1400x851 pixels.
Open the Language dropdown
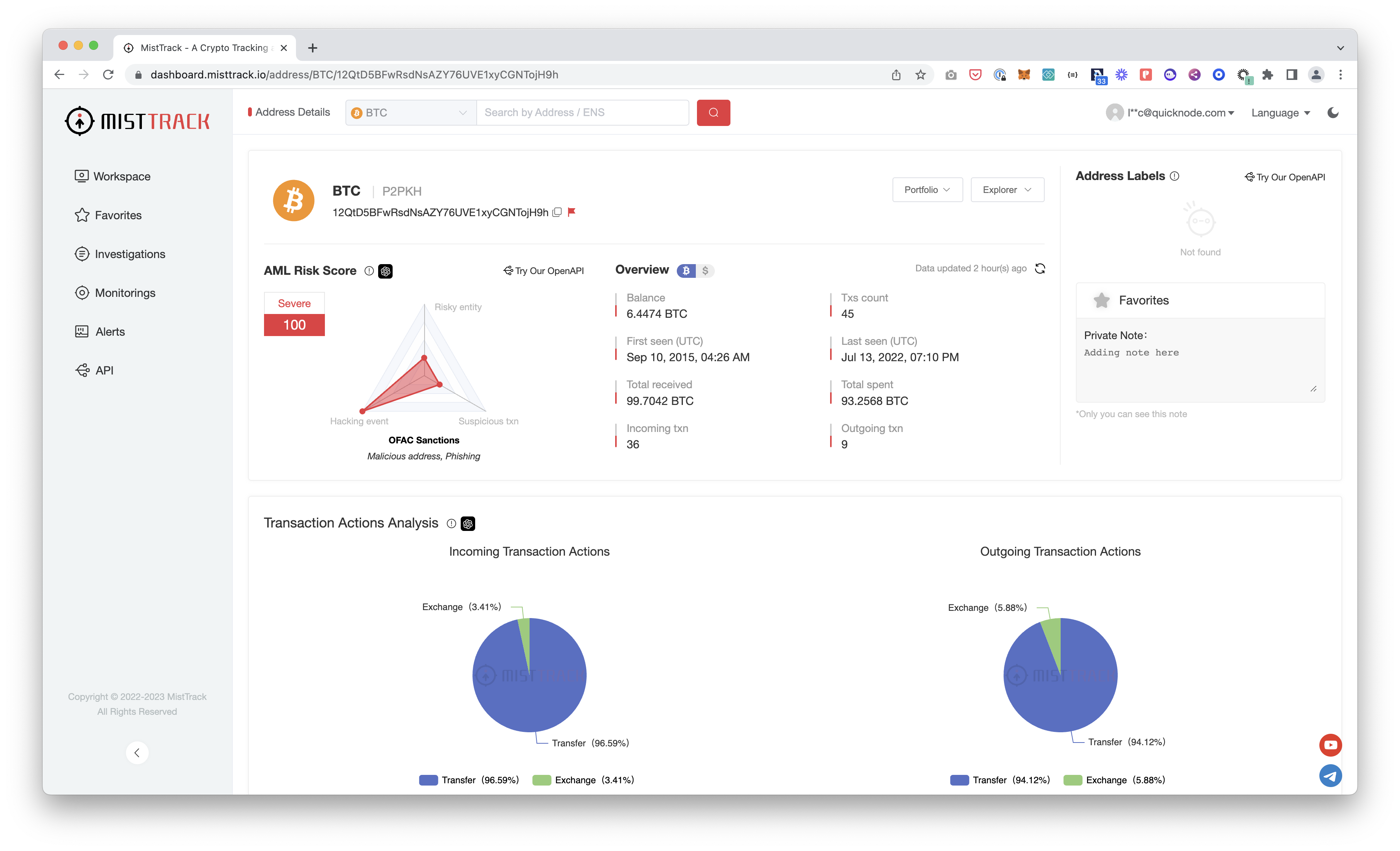(x=1281, y=113)
